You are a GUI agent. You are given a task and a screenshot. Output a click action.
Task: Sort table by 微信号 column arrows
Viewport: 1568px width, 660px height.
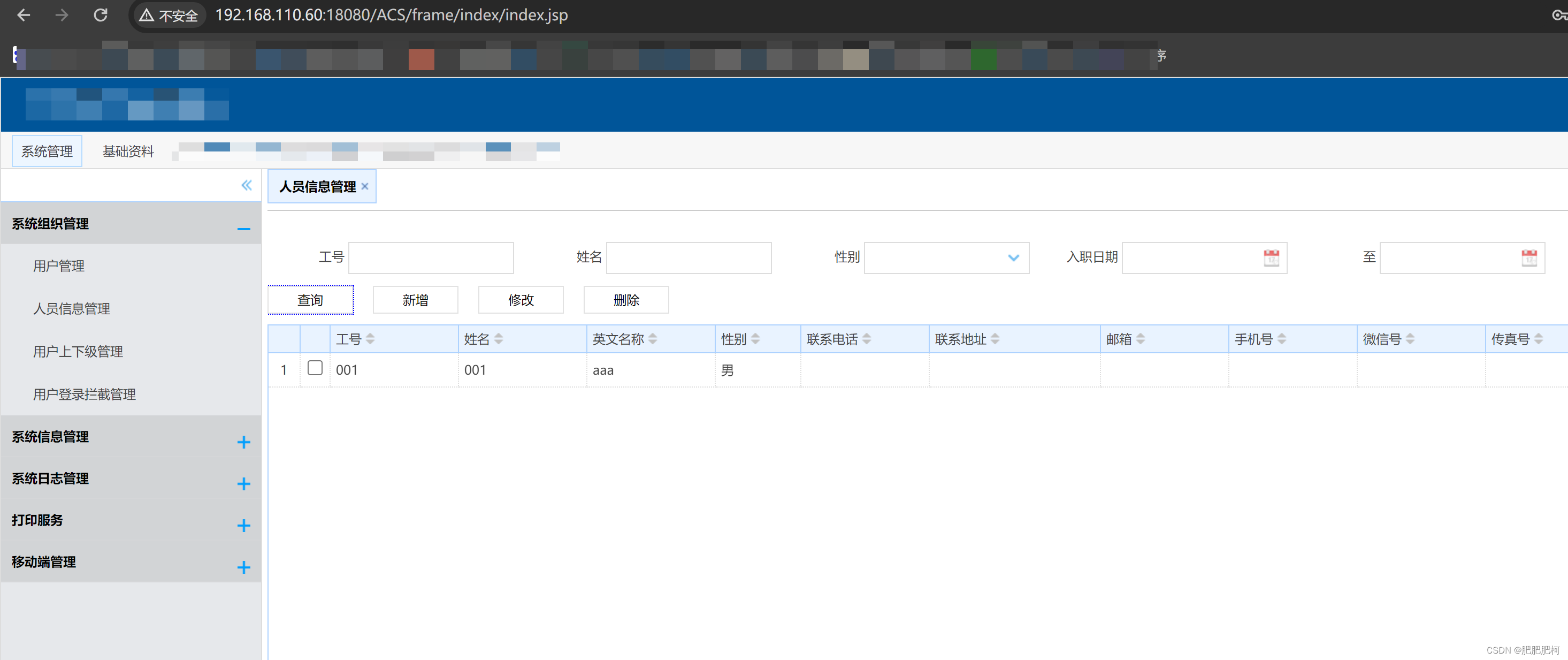tap(1410, 339)
